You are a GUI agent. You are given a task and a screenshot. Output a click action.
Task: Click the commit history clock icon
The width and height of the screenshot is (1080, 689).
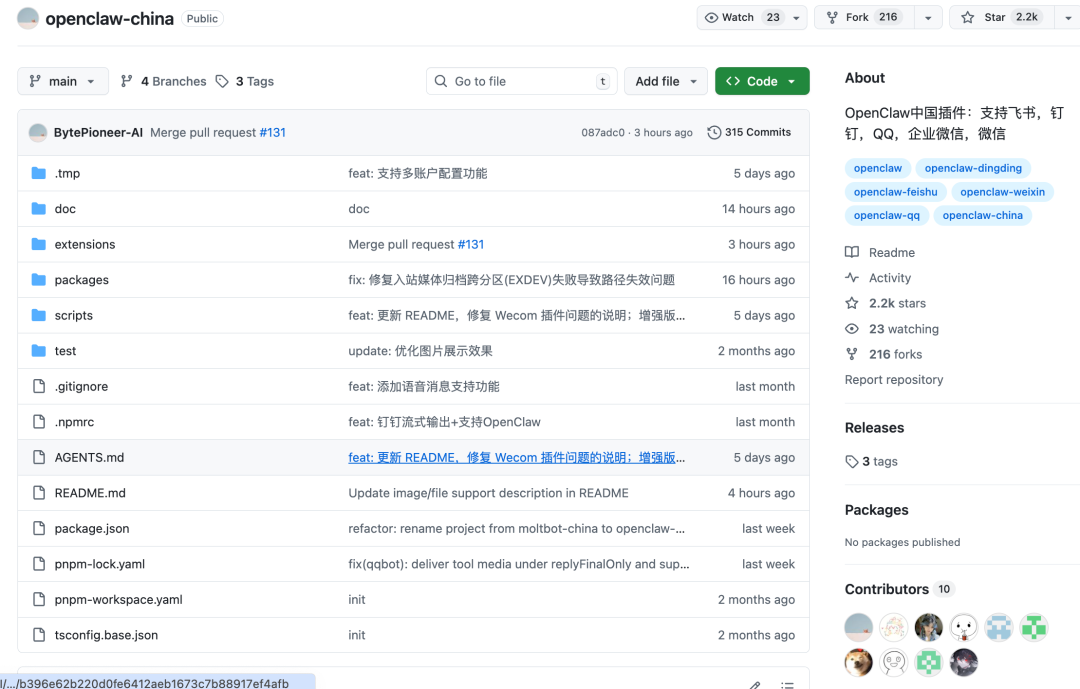tap(714, 132)
